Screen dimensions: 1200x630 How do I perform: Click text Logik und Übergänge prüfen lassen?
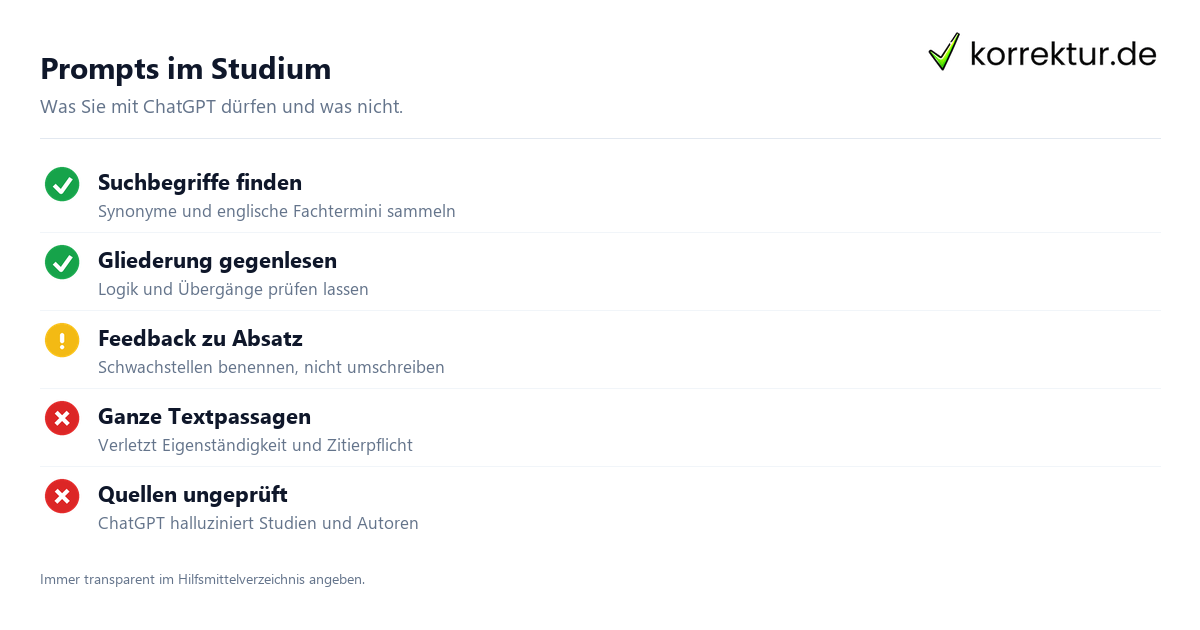click(233, 290)
